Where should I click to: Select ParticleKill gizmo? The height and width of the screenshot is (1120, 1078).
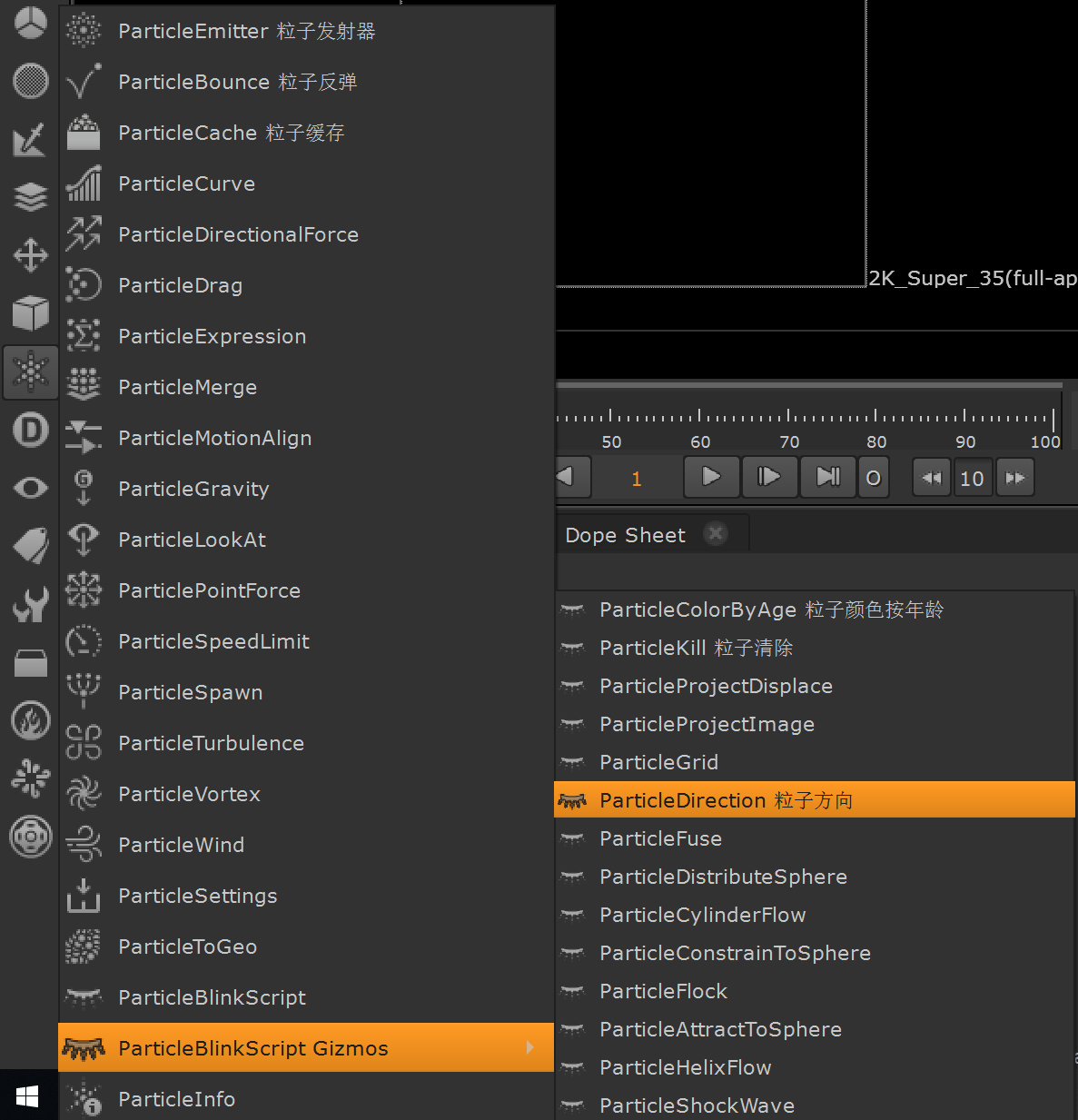point(815,648)
